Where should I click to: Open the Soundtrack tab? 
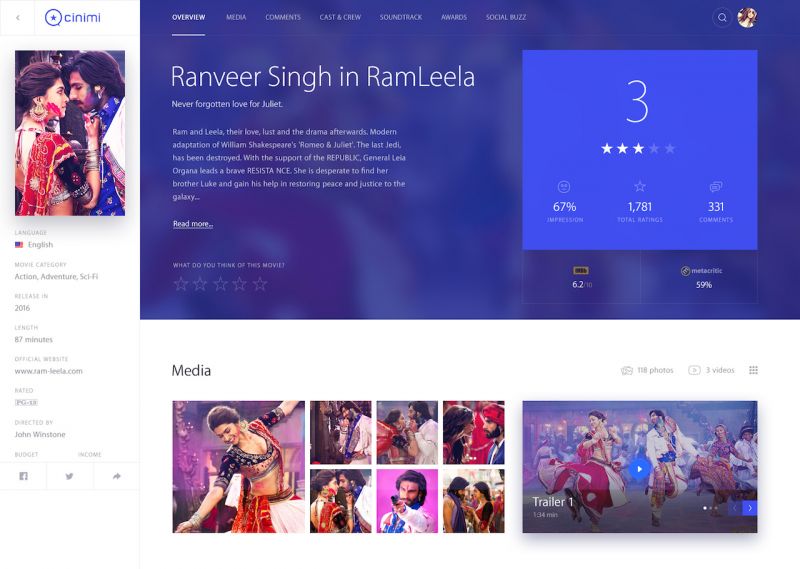point(401,17)
